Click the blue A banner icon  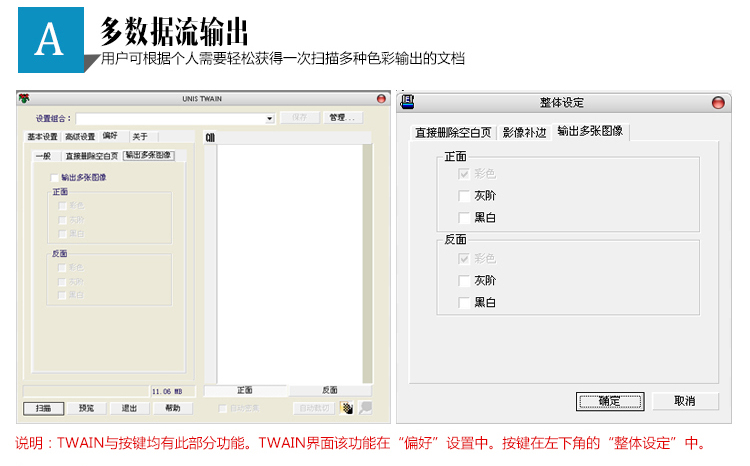click(x=52, y=39)
